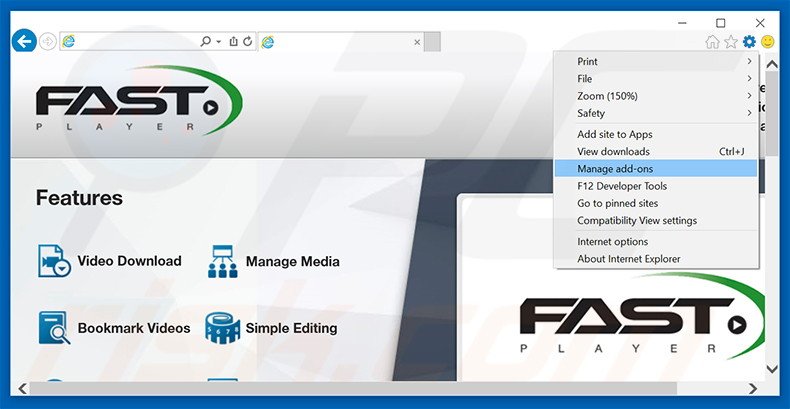Click the greyed Forward arrow button

(x=48, y=42)
